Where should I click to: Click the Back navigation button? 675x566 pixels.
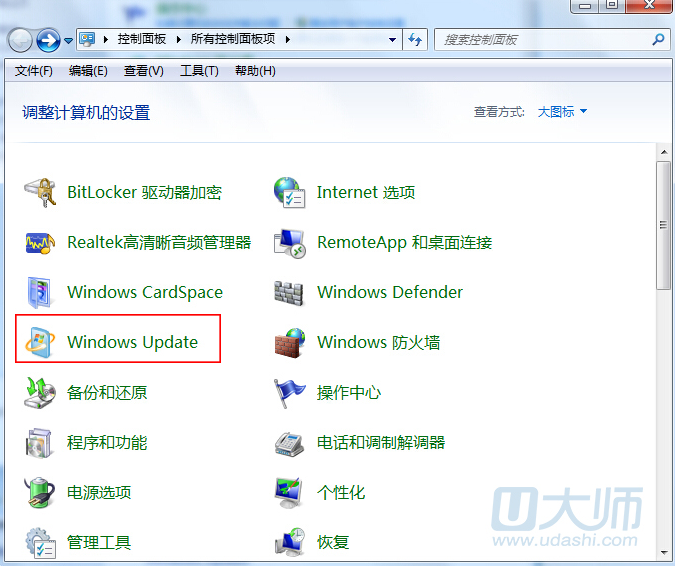[19, 40]
